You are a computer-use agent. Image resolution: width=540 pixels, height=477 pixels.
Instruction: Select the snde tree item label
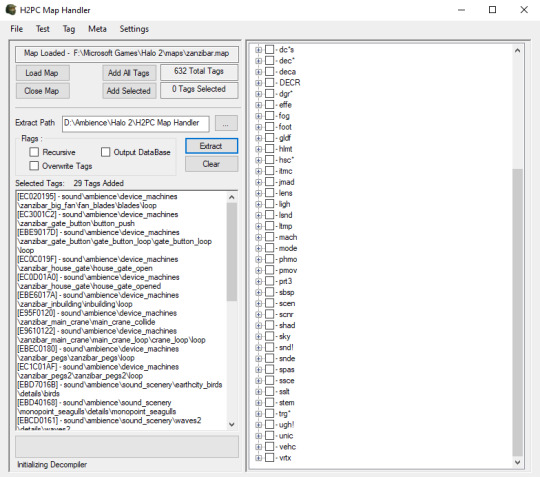point(287,358)
